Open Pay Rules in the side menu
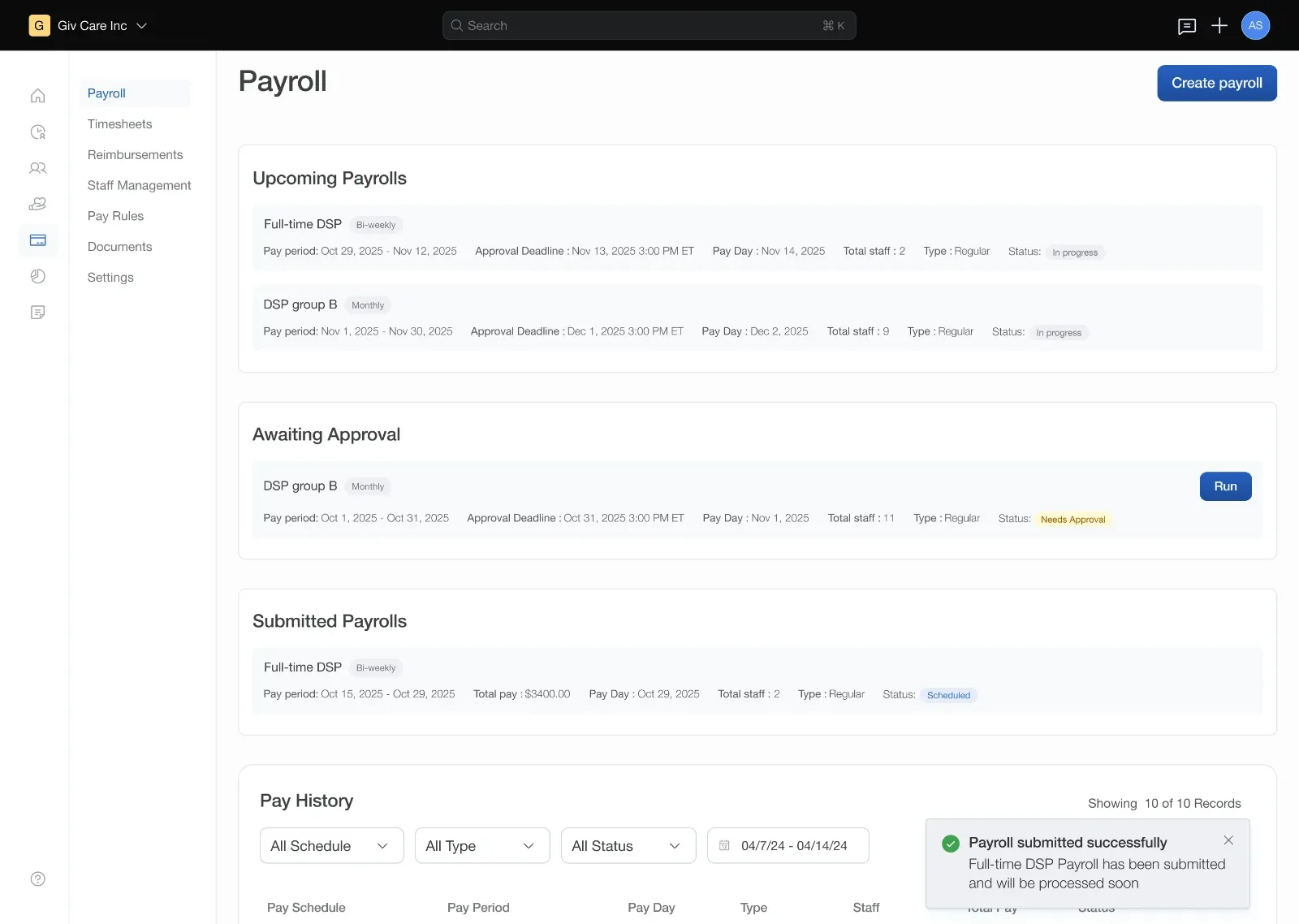 [115, 216]
